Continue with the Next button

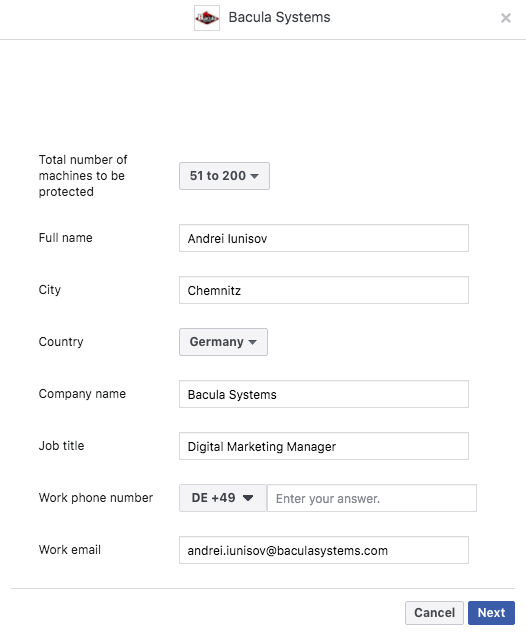click(x=491, y=613)
